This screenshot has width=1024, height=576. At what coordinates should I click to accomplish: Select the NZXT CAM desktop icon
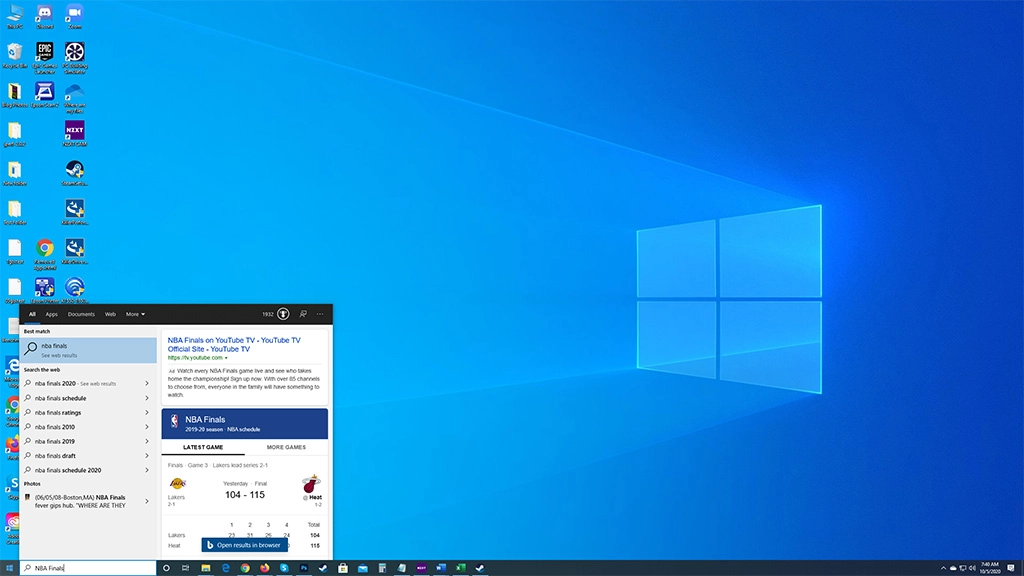click(74, 133)
